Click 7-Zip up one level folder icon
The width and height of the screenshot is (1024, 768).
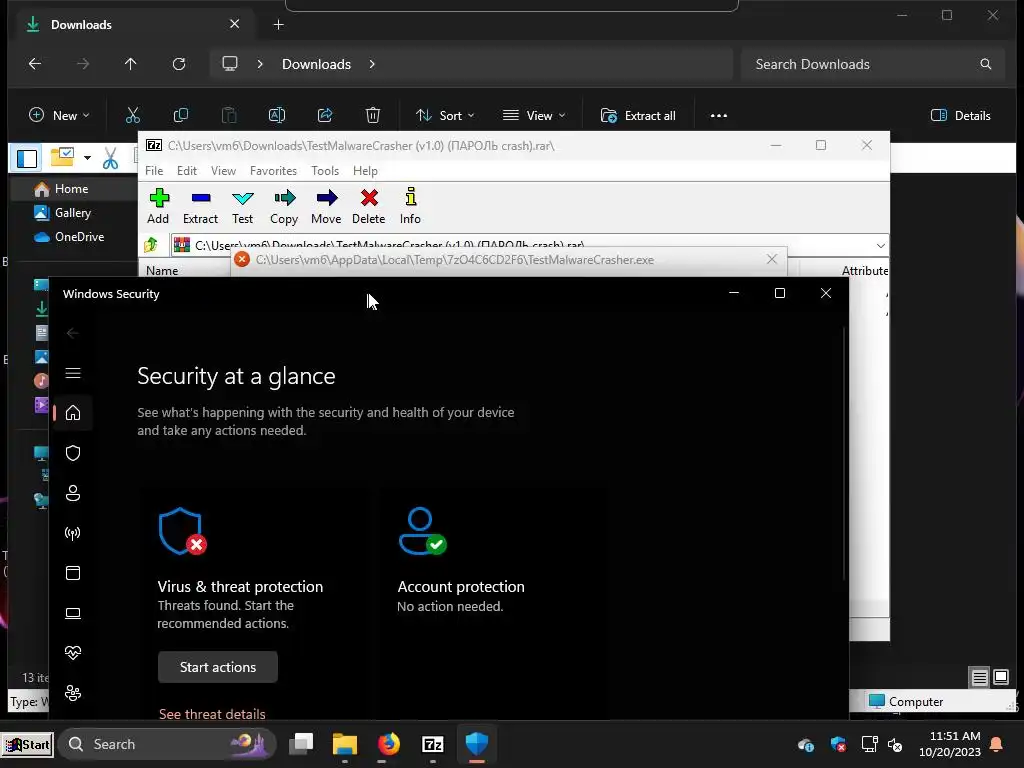click(151, 245)
